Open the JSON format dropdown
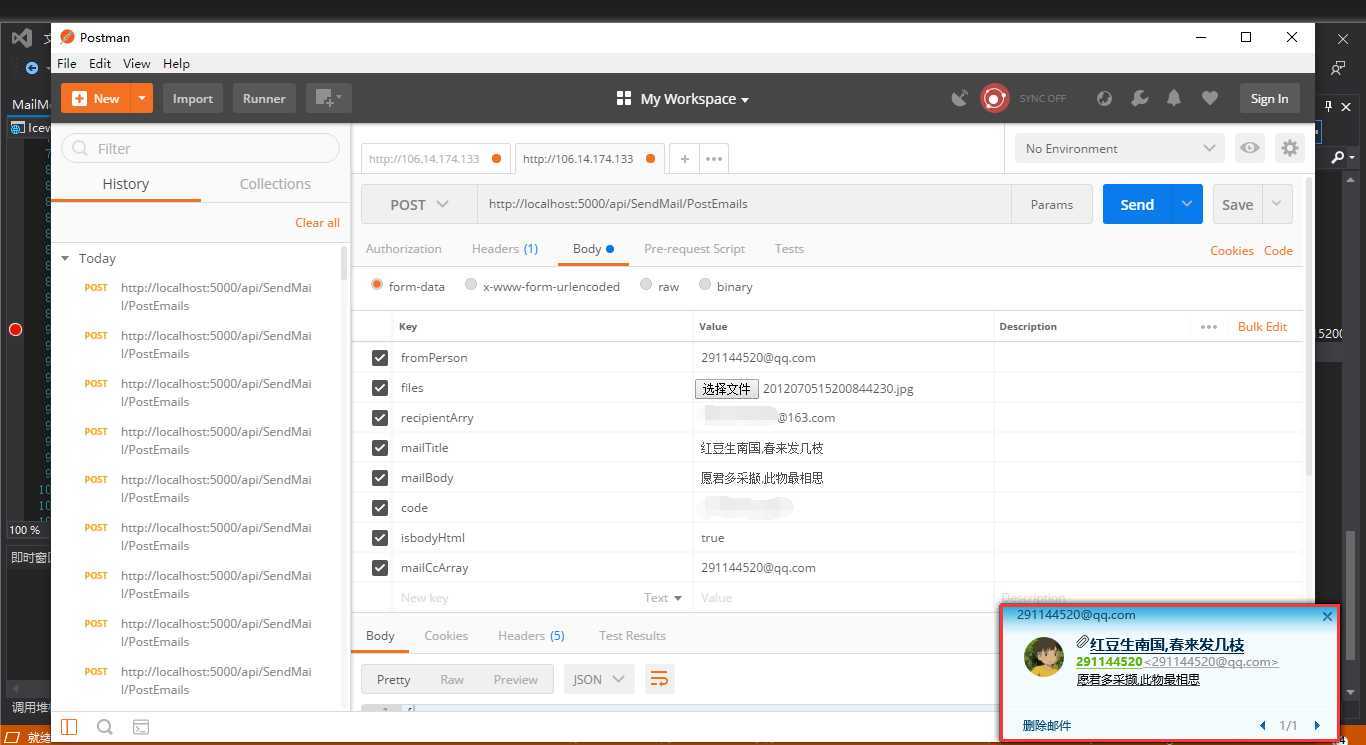Image resolution: width=1366 pixels, height=745 pixels. 599,679
